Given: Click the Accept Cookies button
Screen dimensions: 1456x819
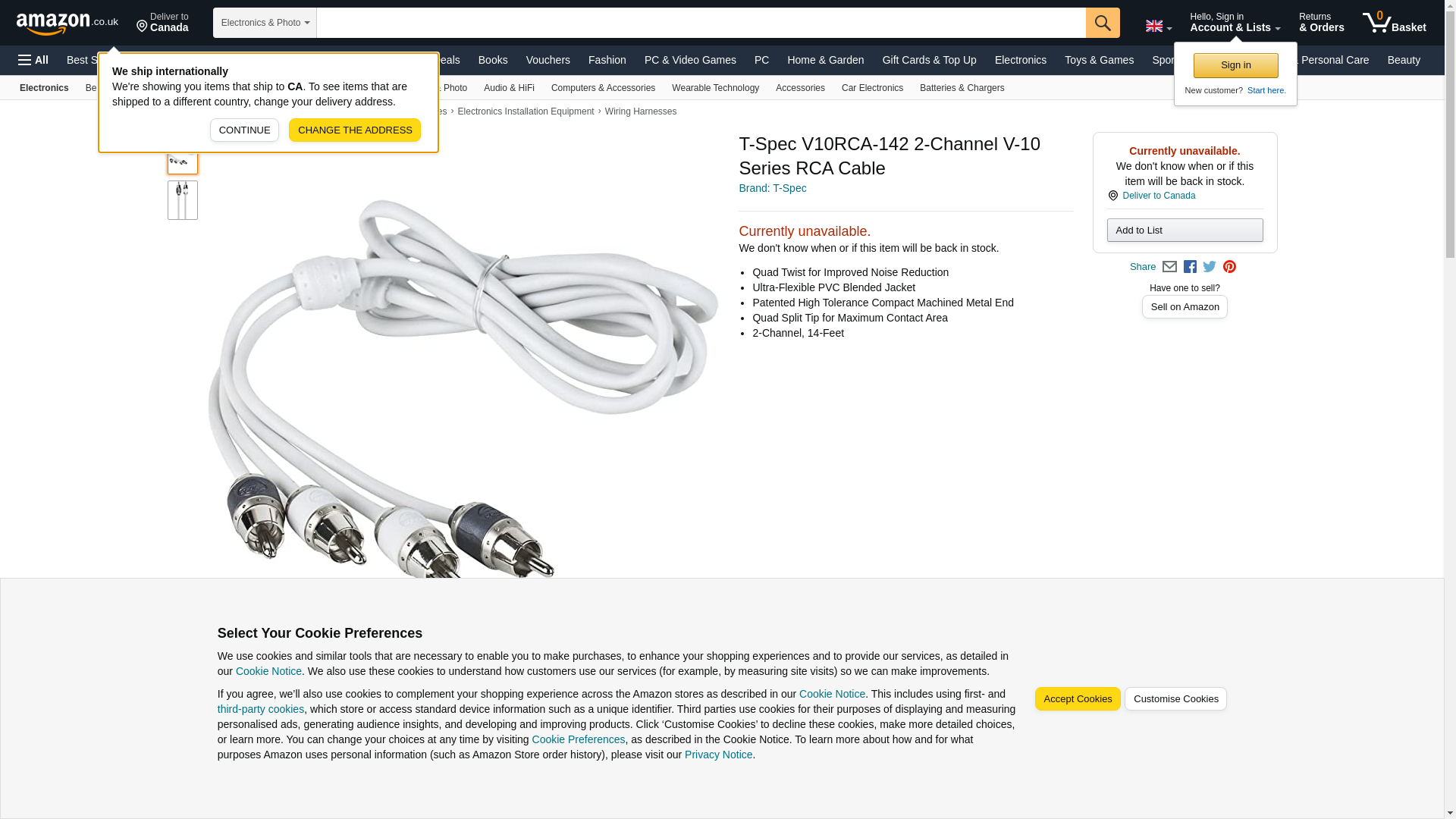Looking at the screenshot, I should coord(1078,699).
